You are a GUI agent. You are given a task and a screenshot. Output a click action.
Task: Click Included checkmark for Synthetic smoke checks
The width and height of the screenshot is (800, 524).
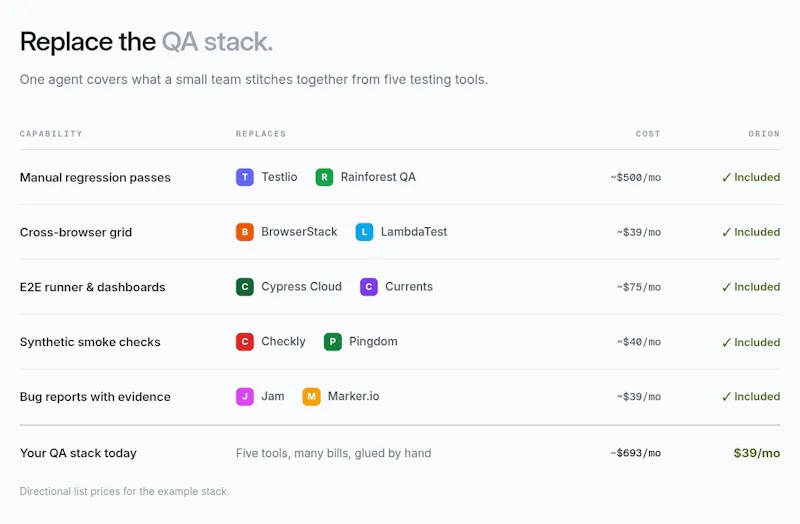(751, 342)
